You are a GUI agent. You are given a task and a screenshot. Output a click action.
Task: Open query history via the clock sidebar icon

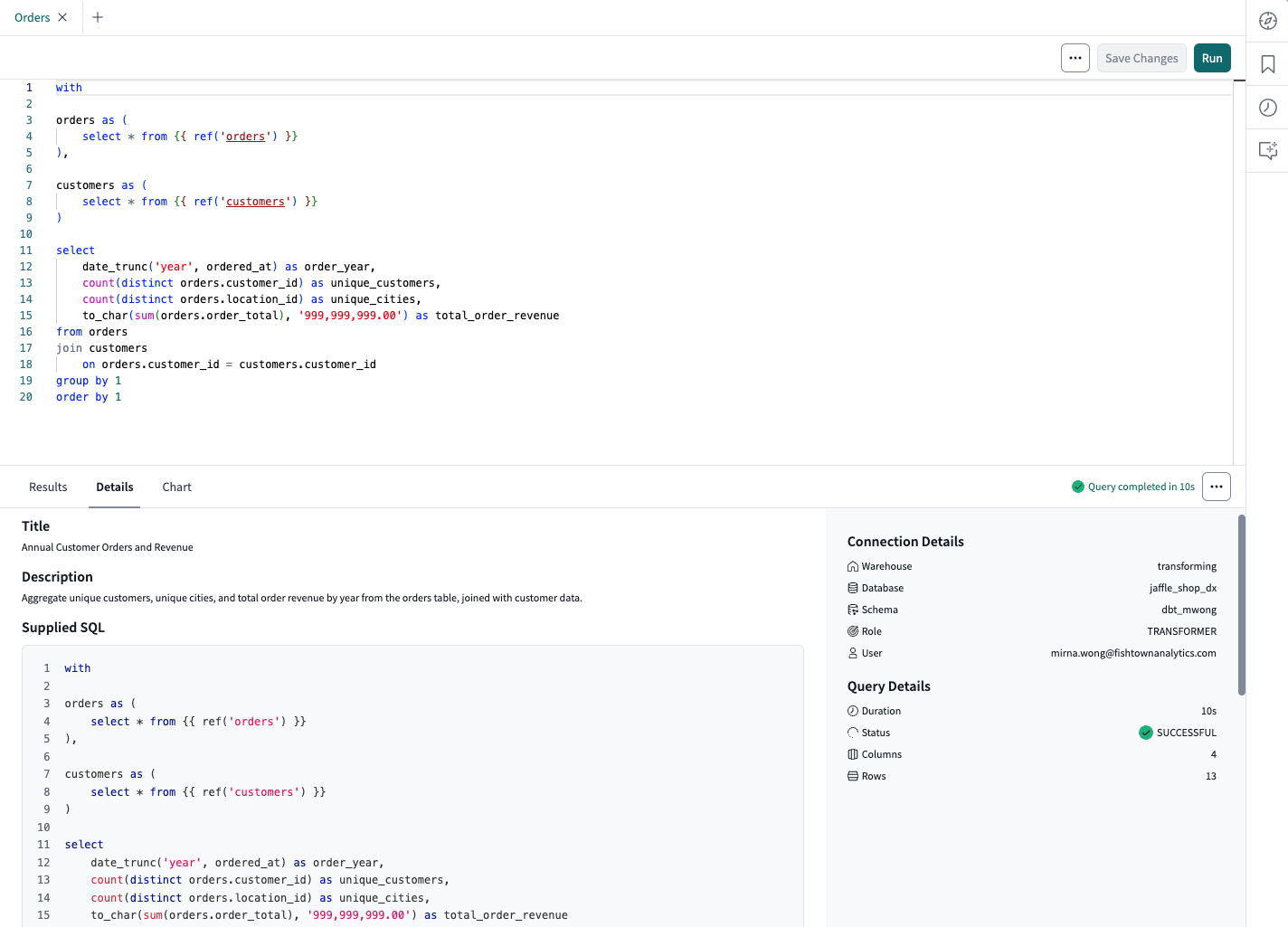tap(1267, 107)
